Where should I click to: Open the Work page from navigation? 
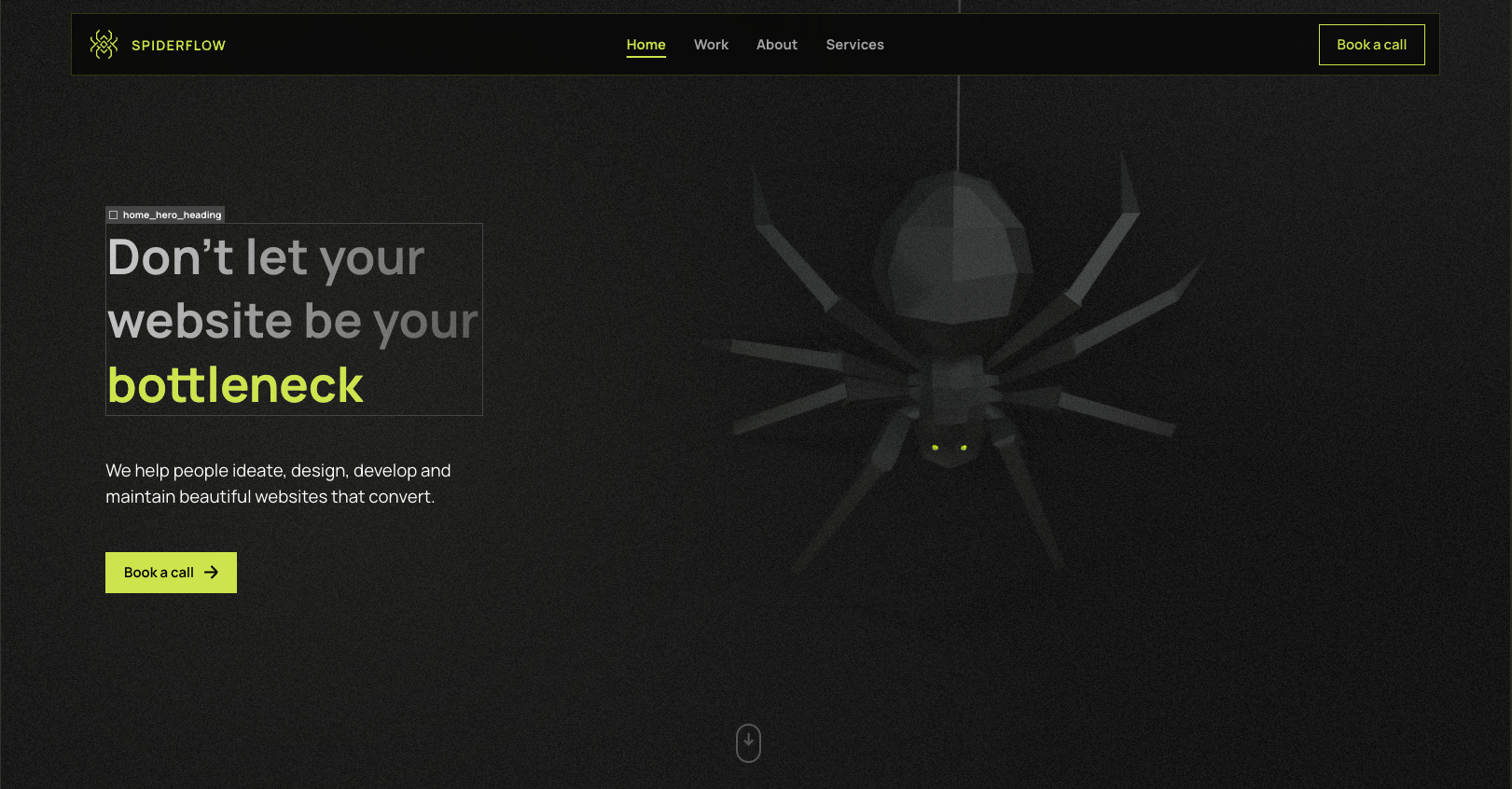711,45
